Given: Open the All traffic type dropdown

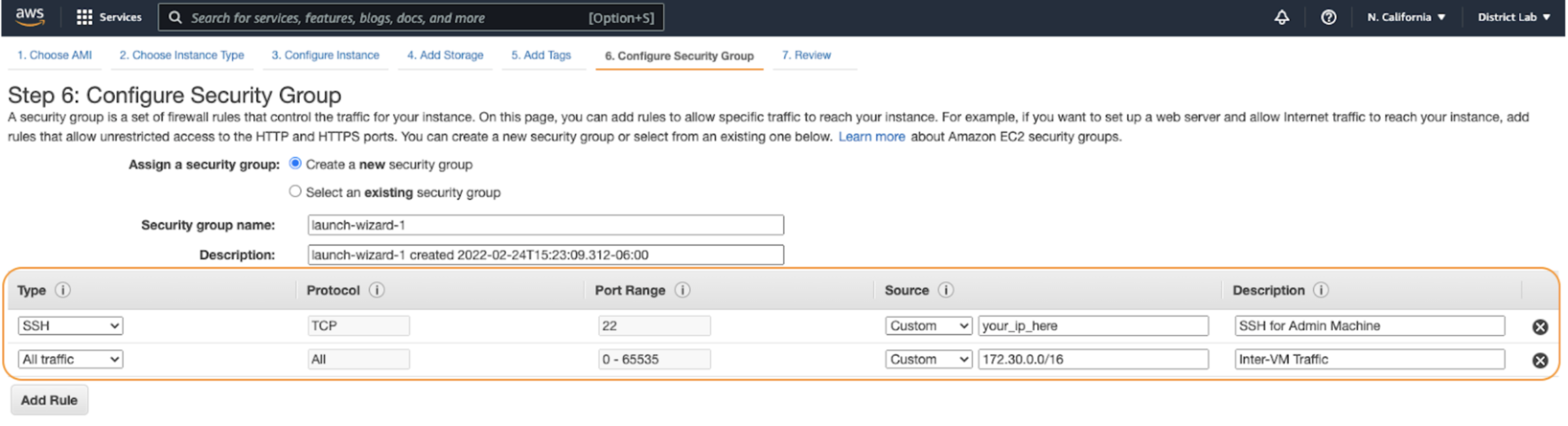Looking at the screenshot, I should pyautogui.click(x=71, y=359).
